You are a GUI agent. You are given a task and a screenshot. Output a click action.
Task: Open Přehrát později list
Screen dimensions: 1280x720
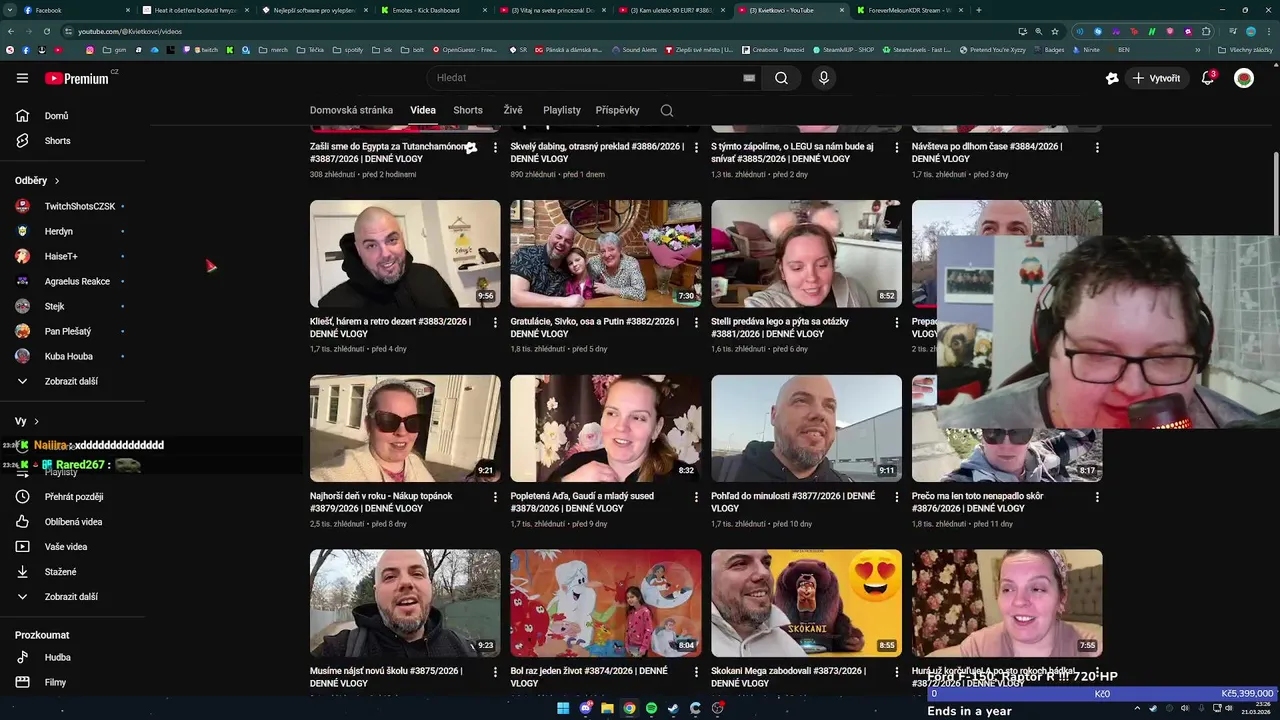(72, 497)
